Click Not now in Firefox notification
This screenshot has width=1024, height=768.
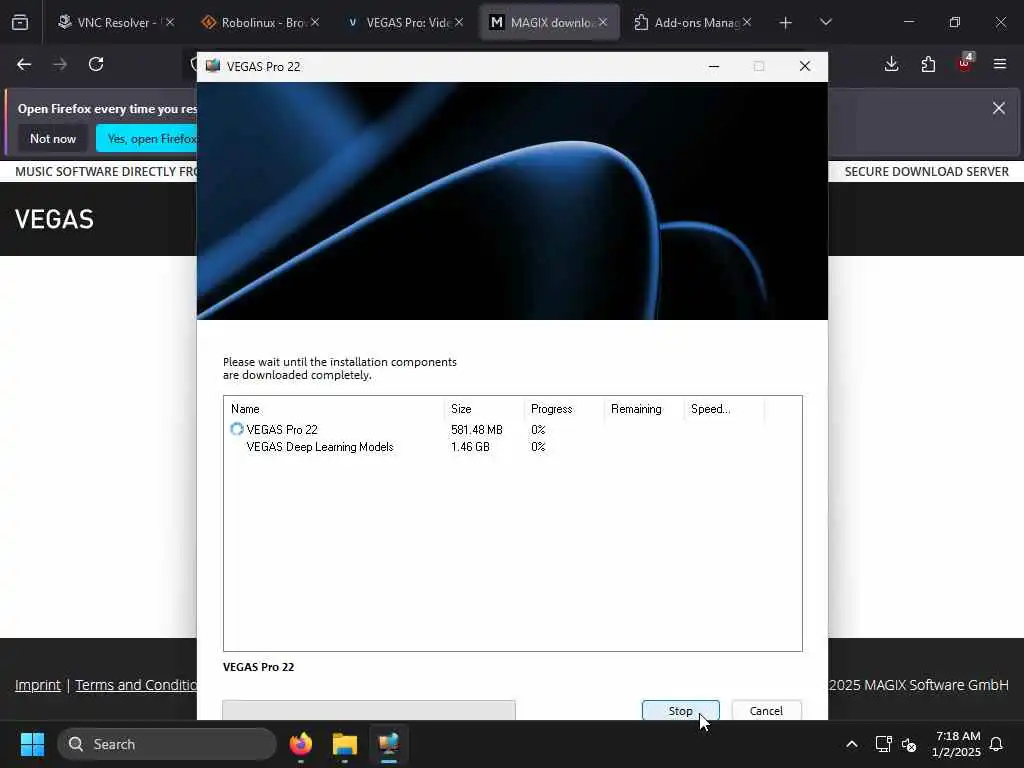point(53,138)
